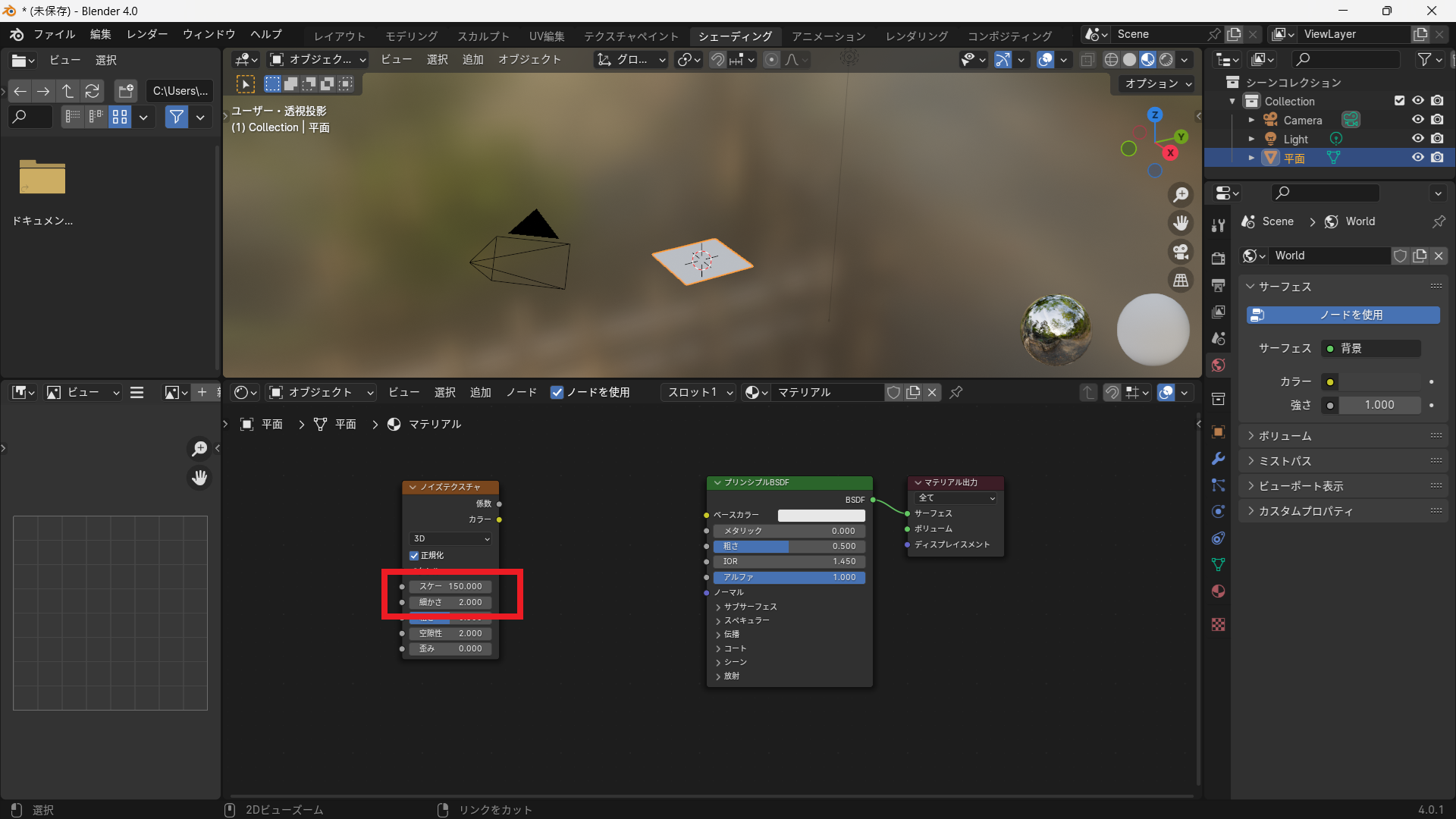The height and width of the screenshot is (819, 1456).
Task: Click the ベースカラー white color swatch
Action: 821,515
